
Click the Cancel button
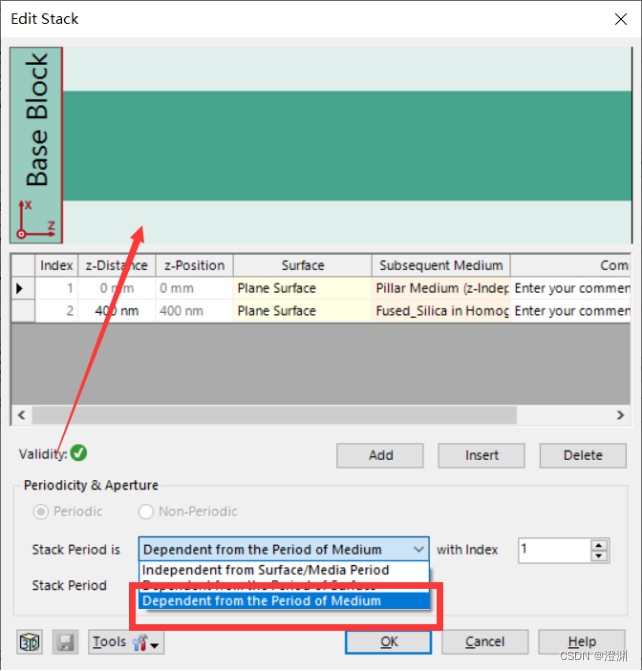click(x=485, y=642)
